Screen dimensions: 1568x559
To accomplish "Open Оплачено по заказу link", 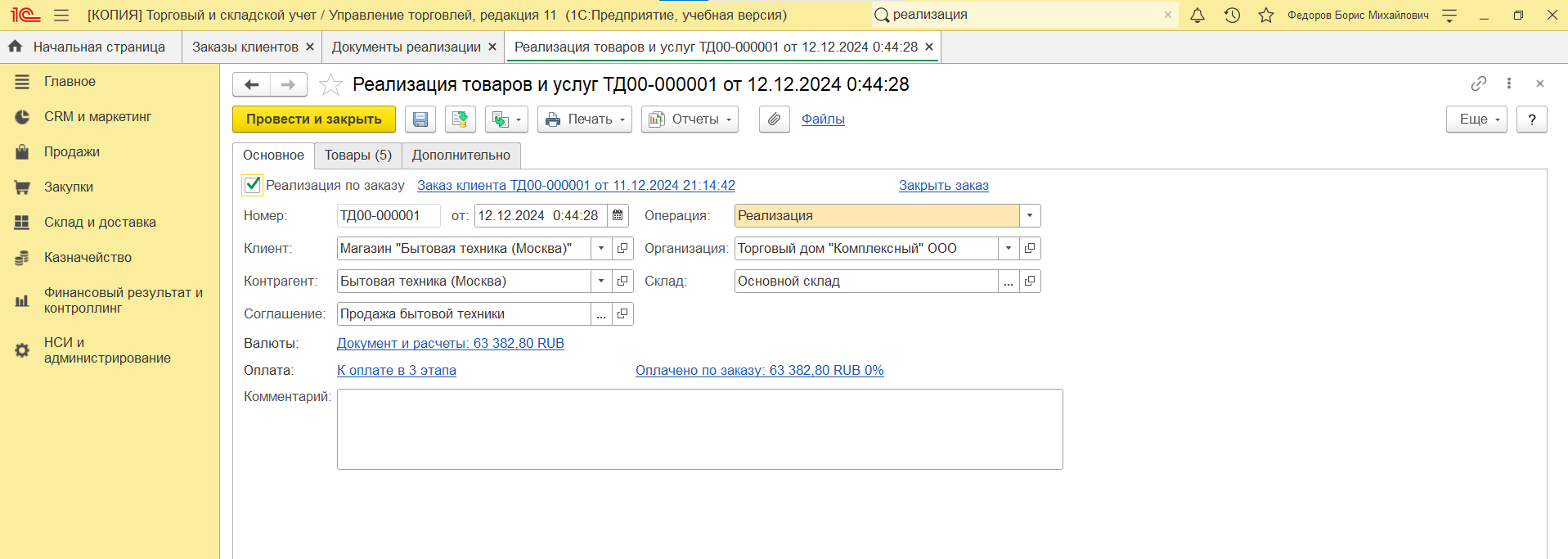I will point(760,371).
